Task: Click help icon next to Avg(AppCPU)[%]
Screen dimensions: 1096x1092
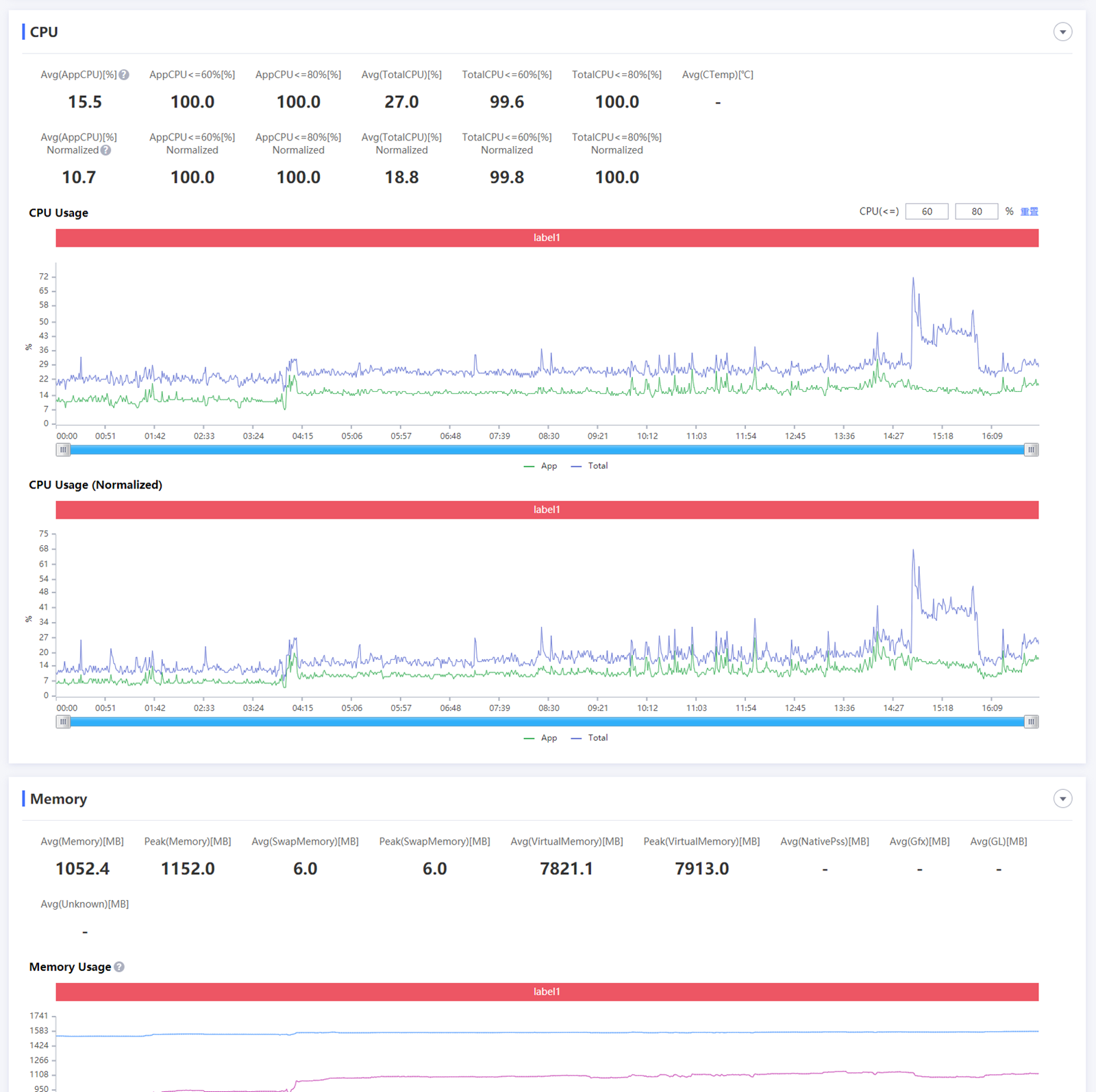Action: coord(124,75)
